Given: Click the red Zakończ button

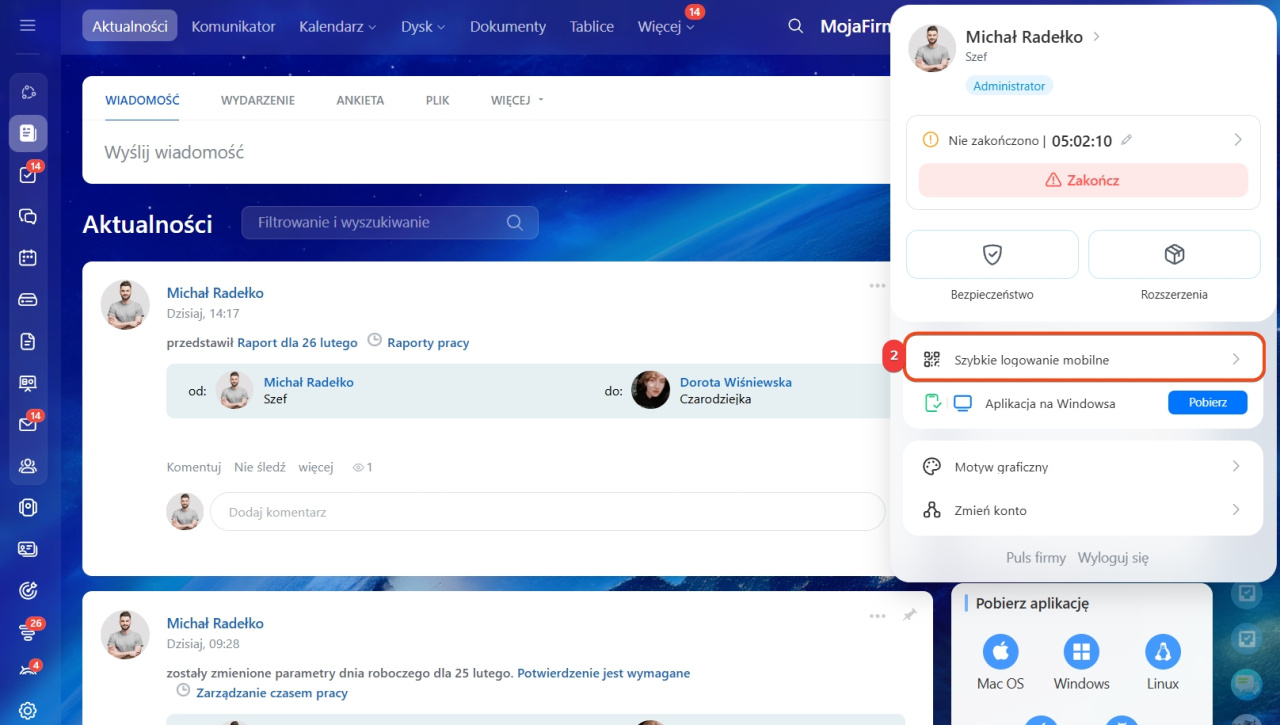Looking at the screenshot, I should pos(1083,180).
